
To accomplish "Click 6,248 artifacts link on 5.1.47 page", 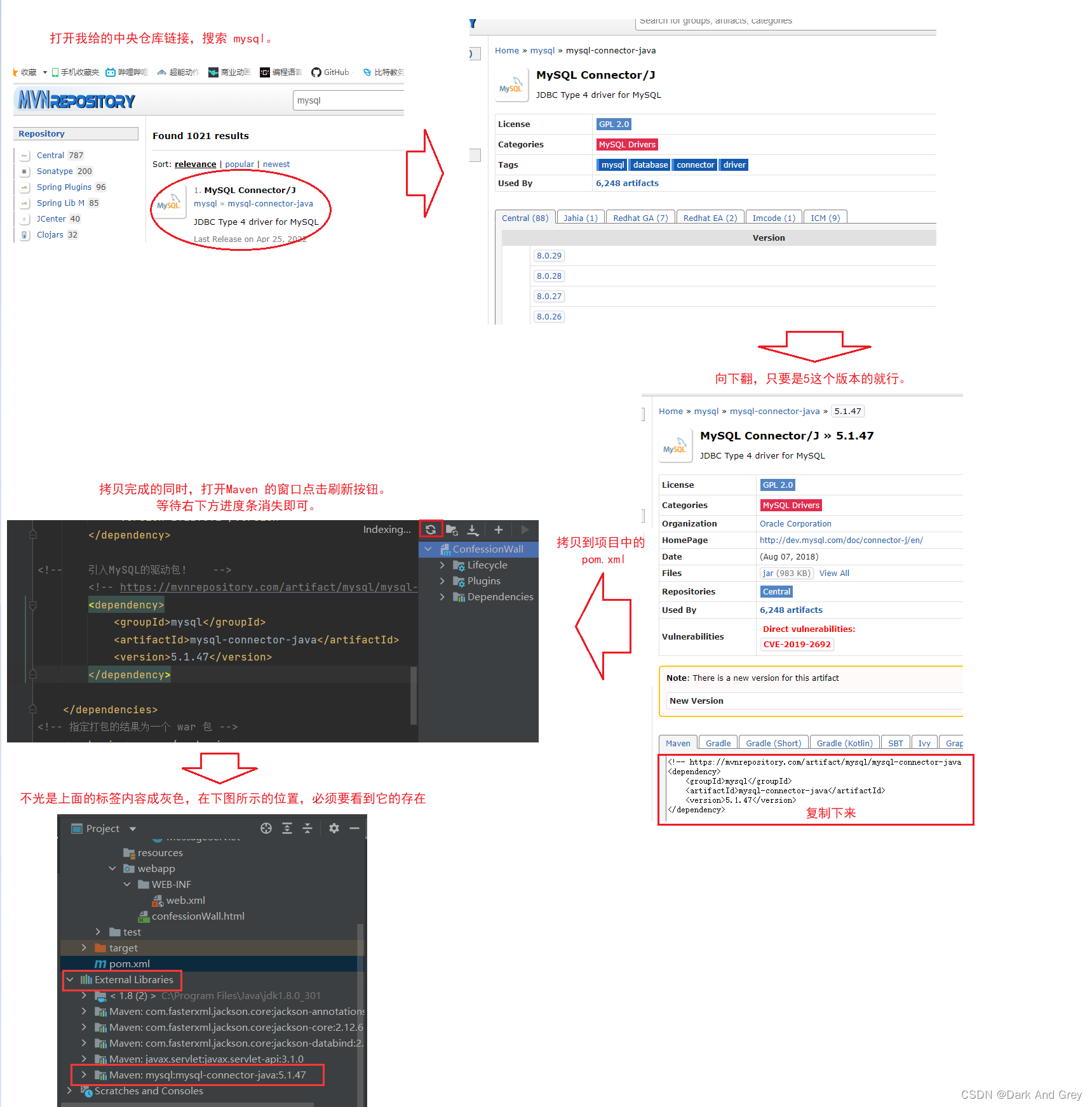I will 791,610.
